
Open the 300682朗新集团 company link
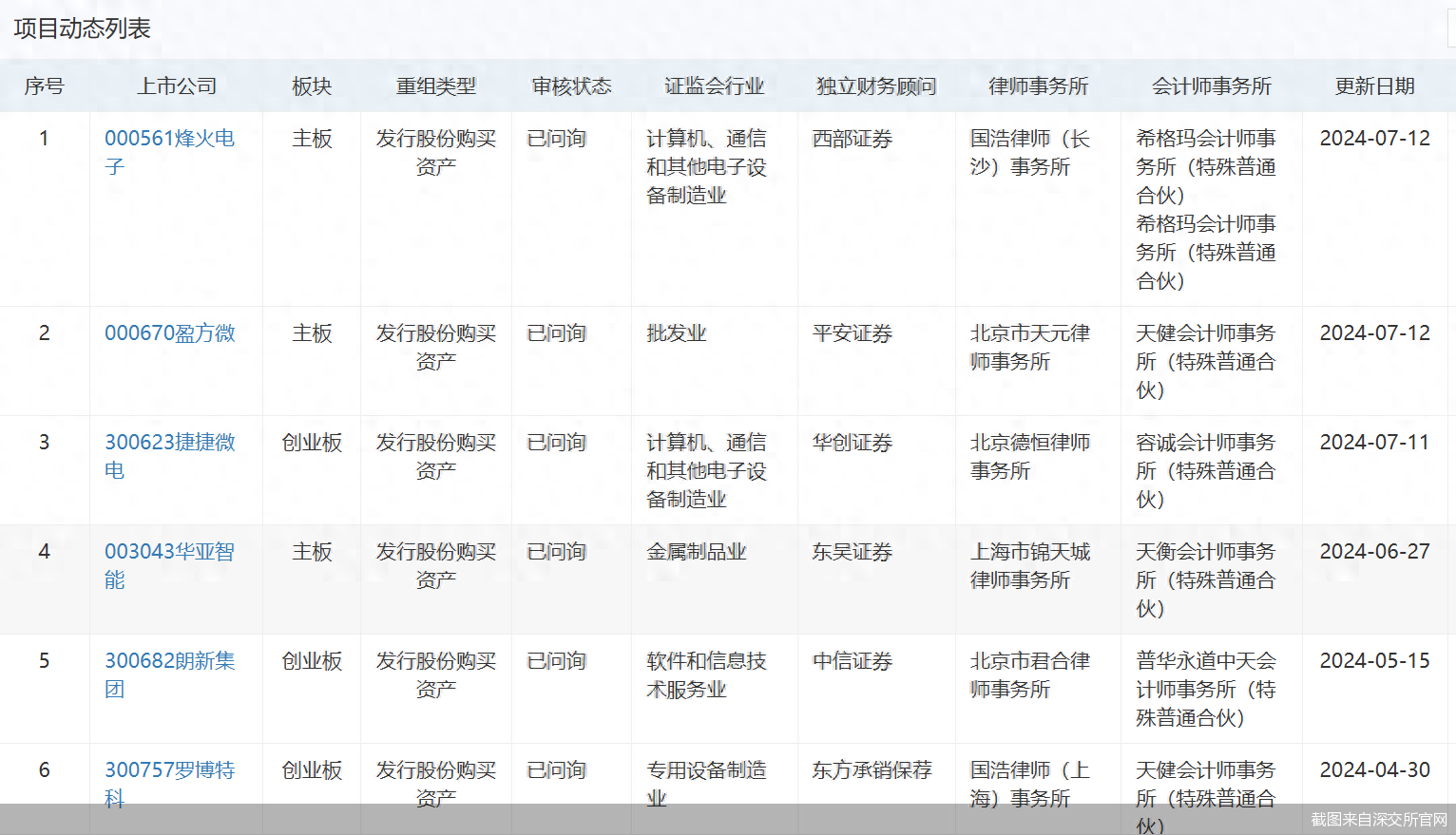tap(169, 674)
